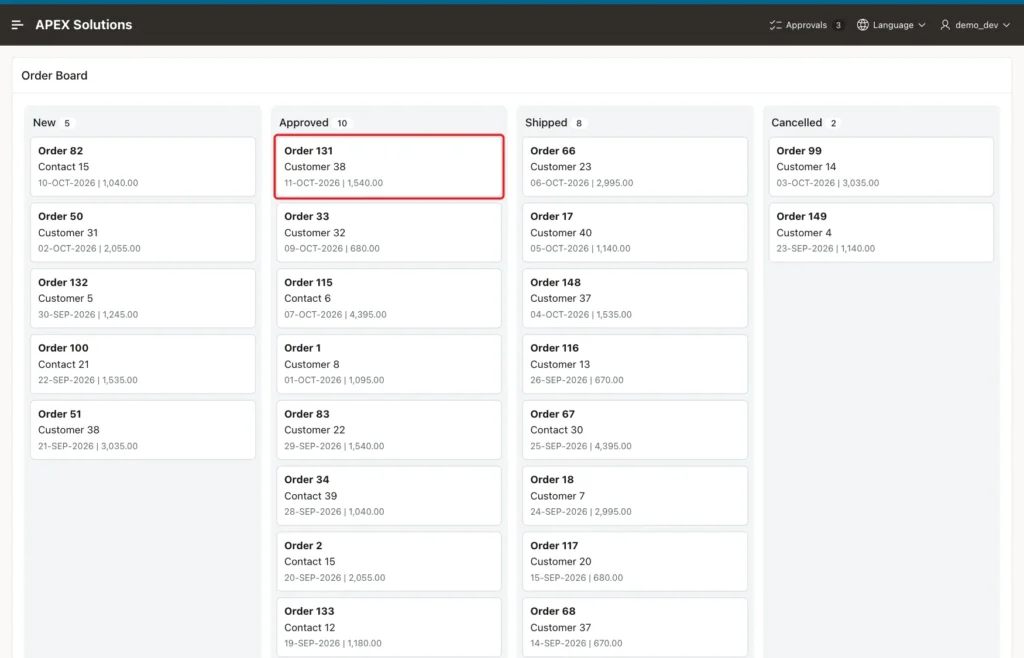Screen dimensions: 1024x658
Task: Click the Cancelled column header
Action: click(796, 123)
